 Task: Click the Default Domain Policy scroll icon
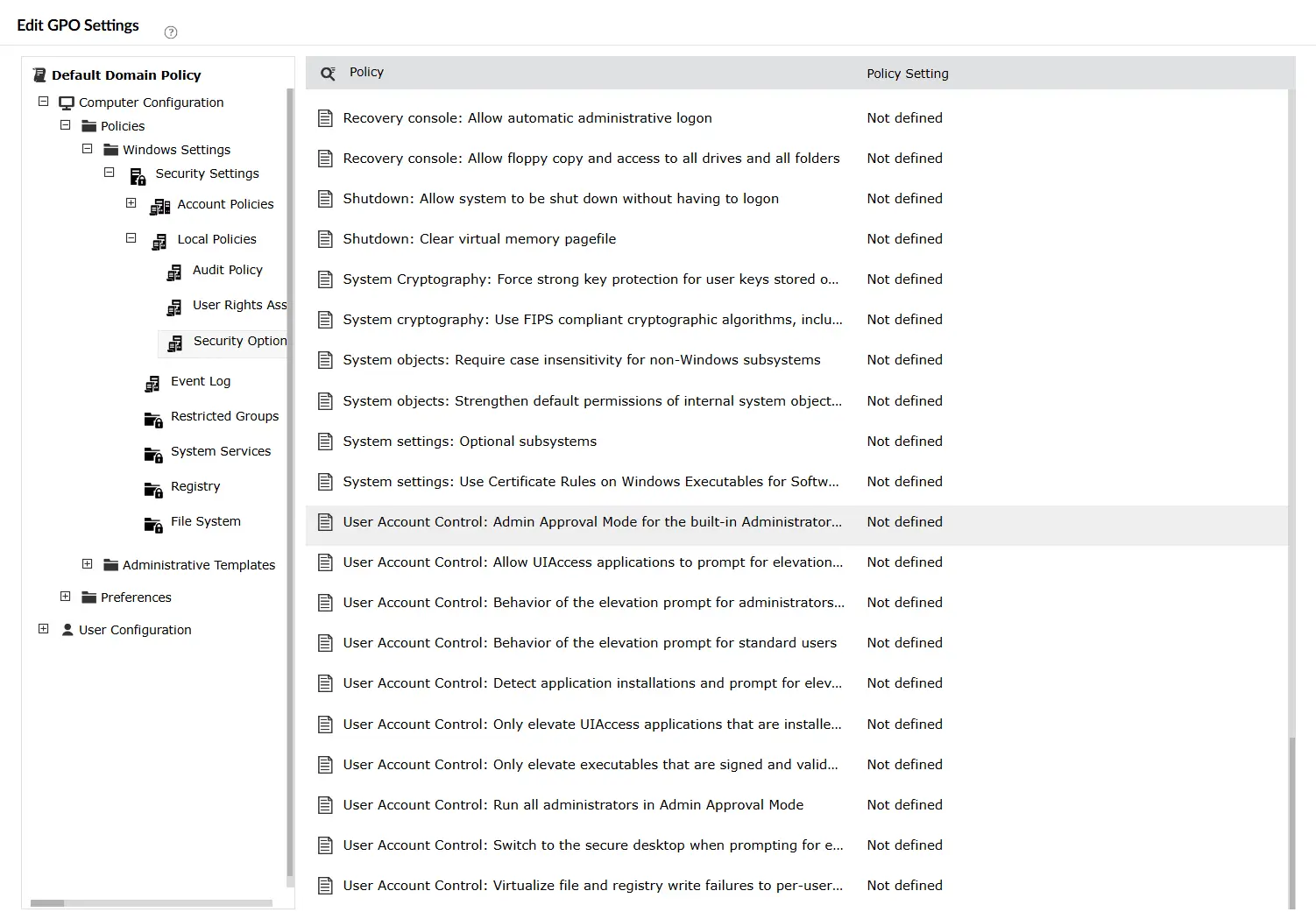click(x=39, y=75)
